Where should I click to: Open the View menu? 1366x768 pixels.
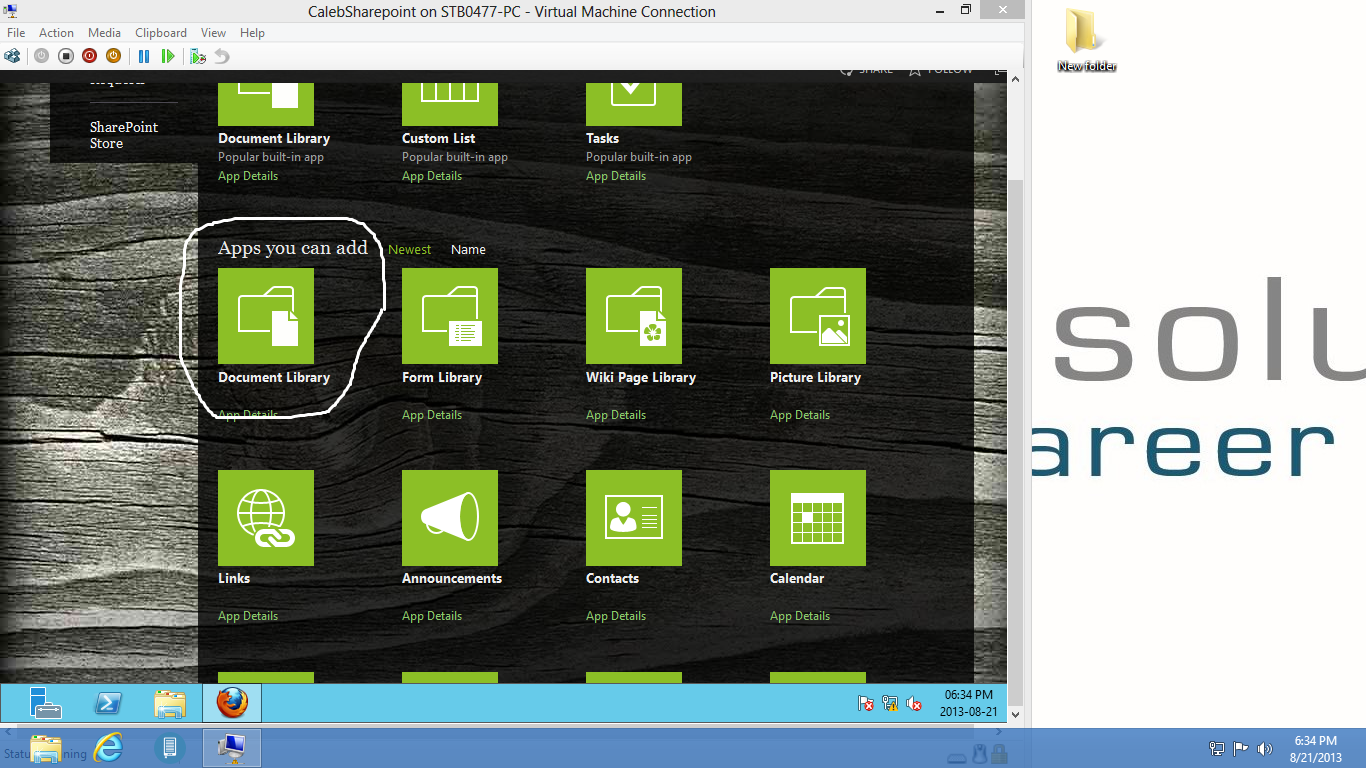click(213, 33)
